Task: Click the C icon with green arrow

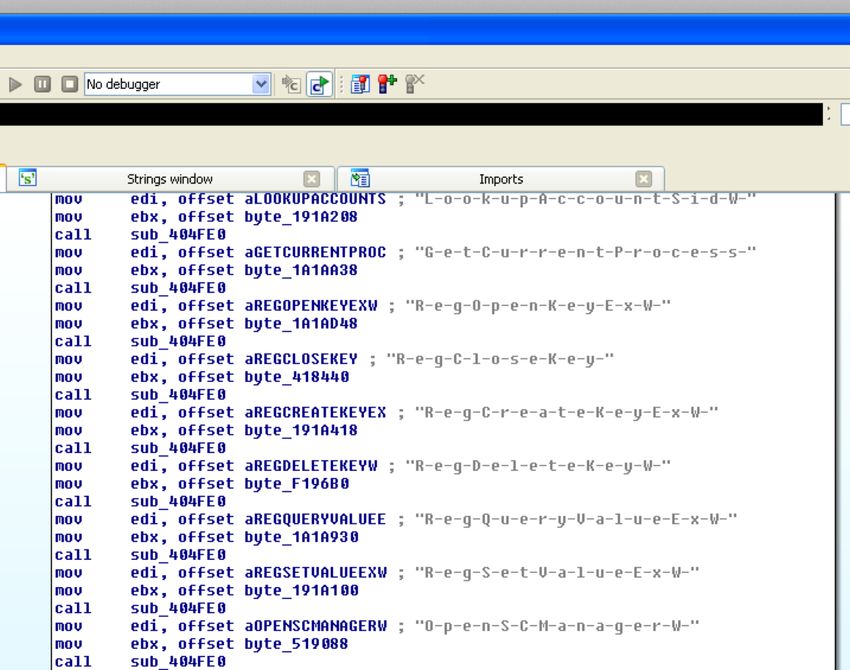Action: coord(320,85)
